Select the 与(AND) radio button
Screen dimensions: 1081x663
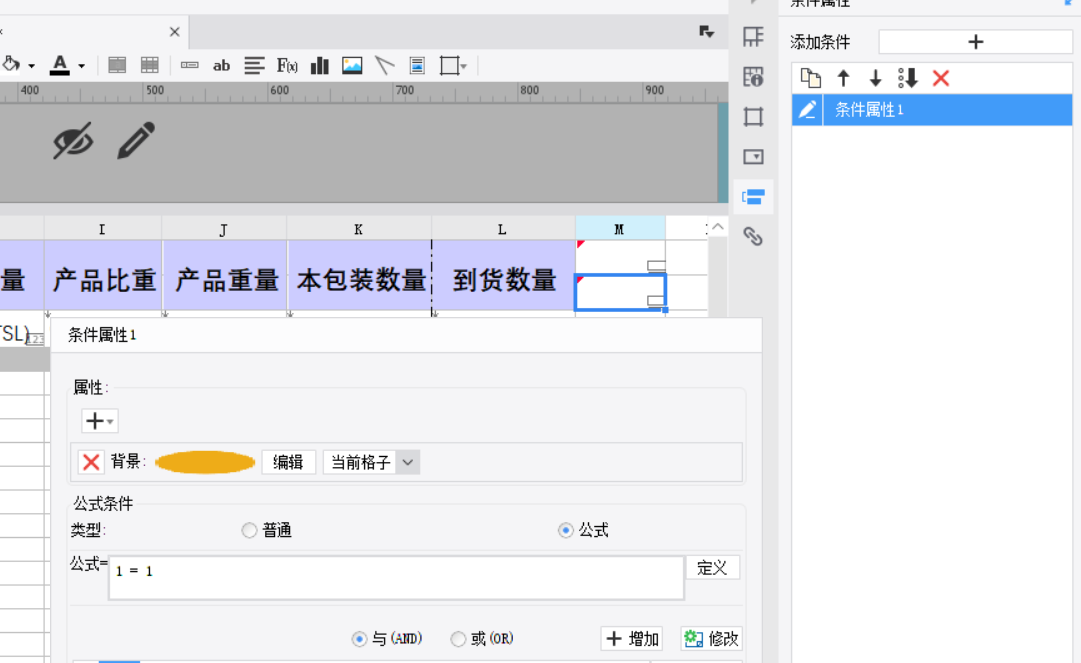pos(359,639)
